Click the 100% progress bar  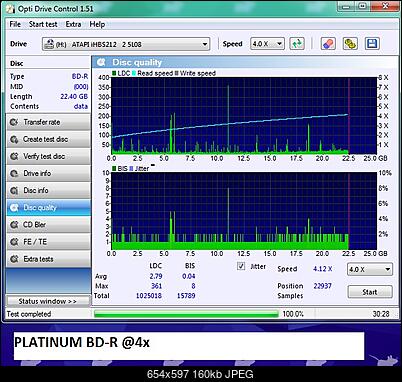tap(186, 314)
